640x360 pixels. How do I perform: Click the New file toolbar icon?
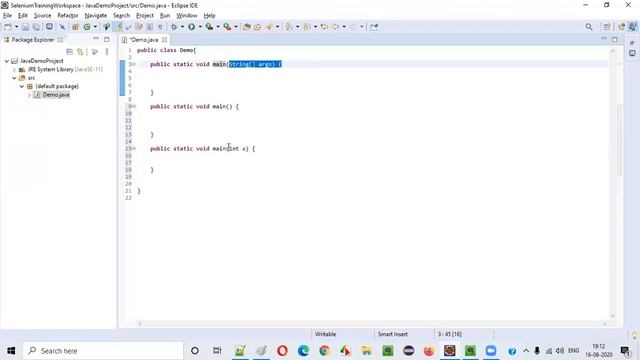point(8,27)
